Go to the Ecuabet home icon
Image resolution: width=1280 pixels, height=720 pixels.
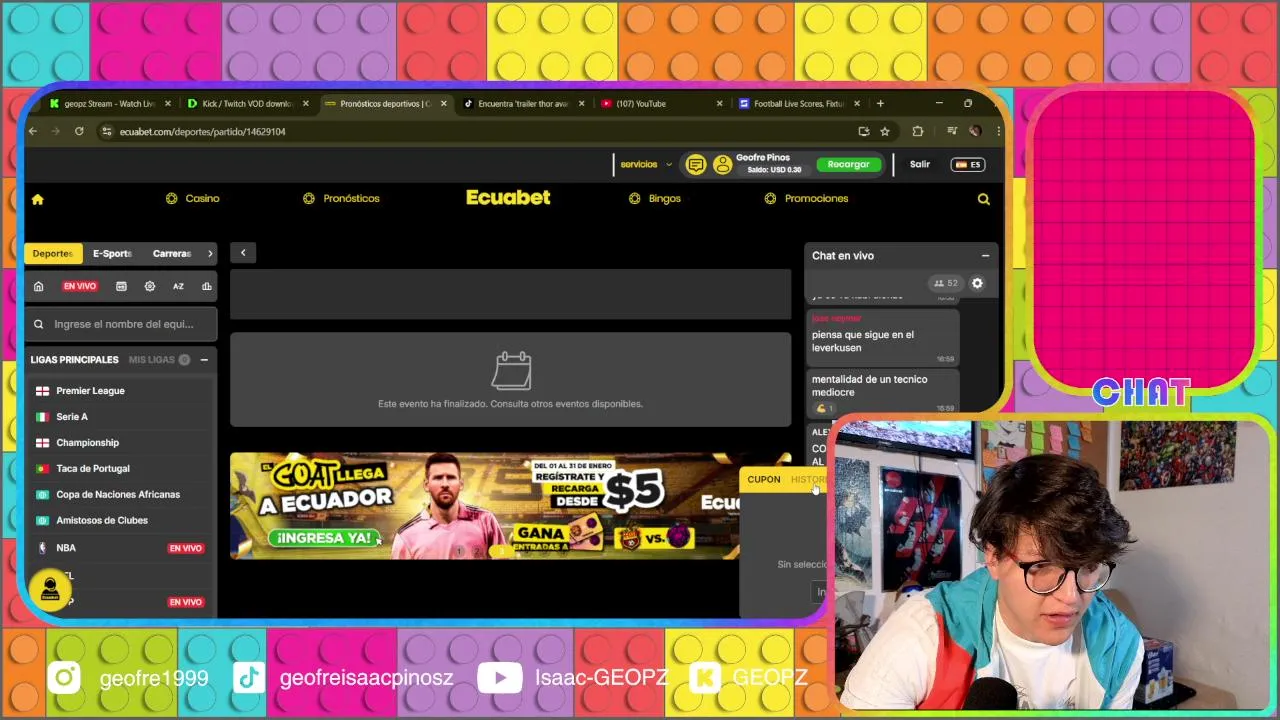[38, 199]
